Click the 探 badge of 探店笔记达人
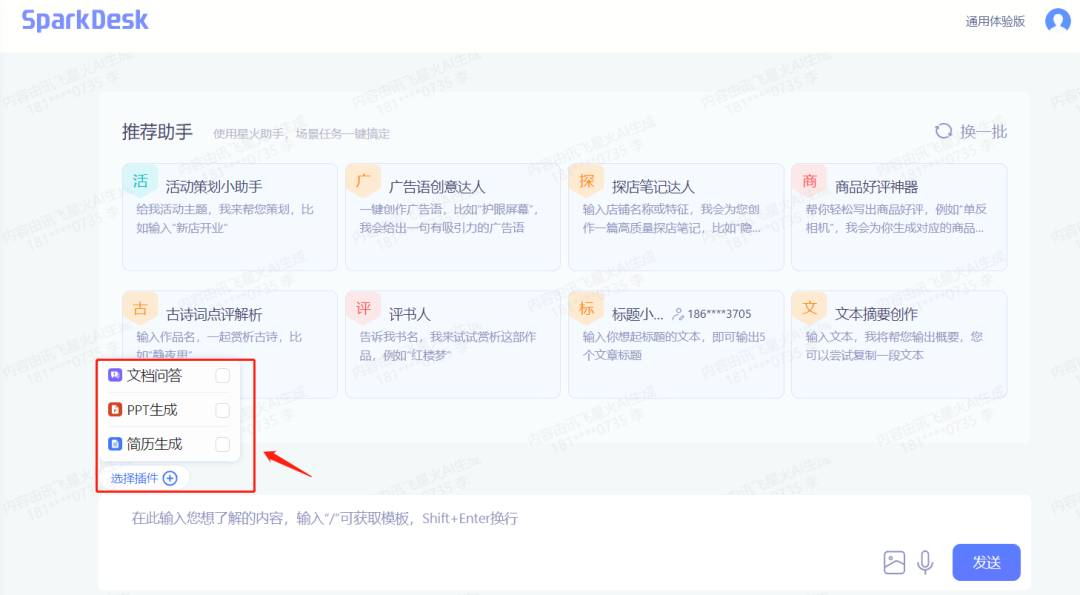Screen dimensions: 1080x595 click(x=586, y=181)
